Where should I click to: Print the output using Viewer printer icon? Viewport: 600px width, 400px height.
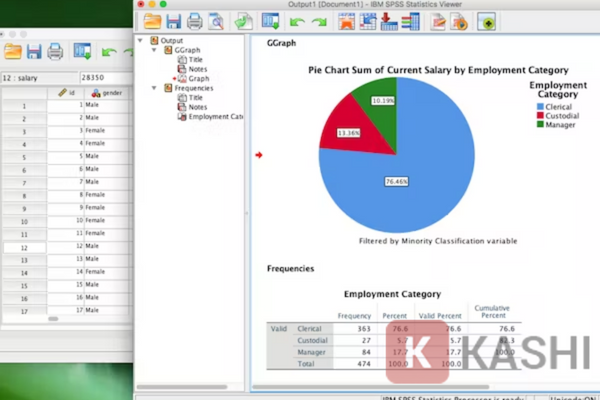coord(195,21)
